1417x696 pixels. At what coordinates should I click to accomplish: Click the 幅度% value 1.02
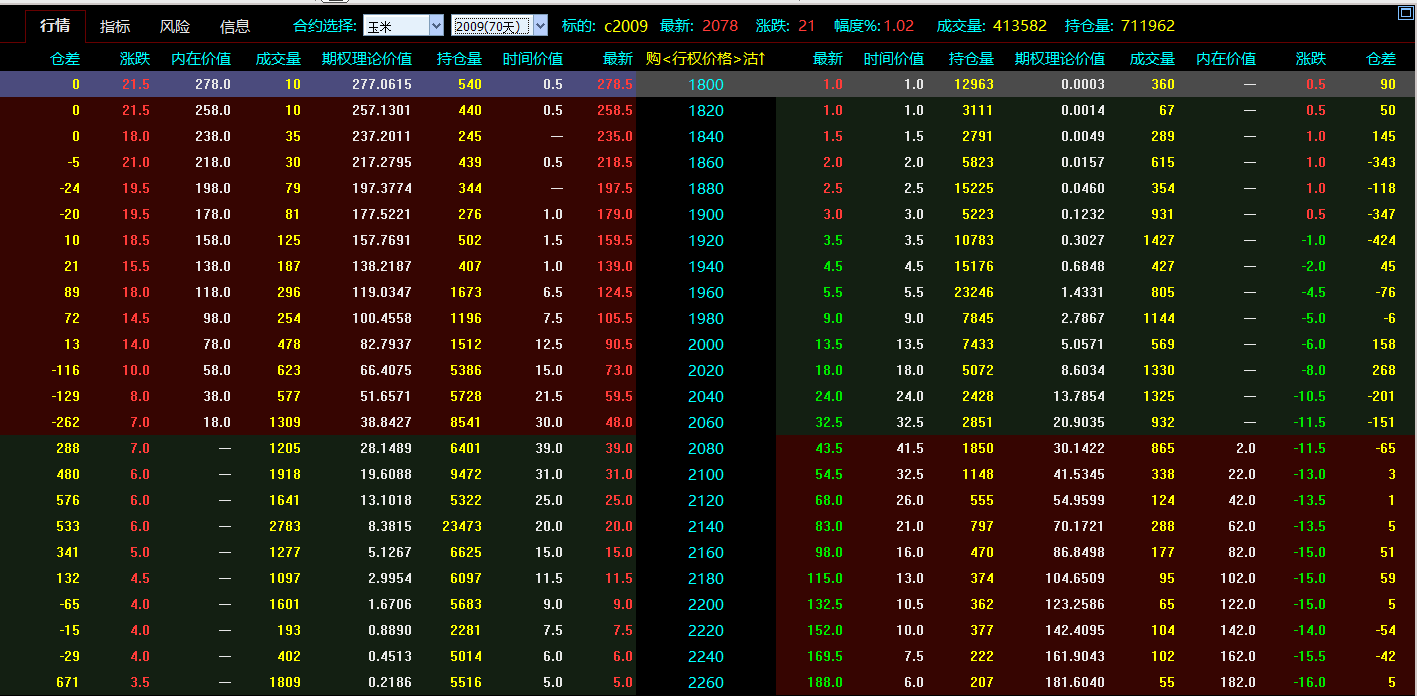(898, 26)
